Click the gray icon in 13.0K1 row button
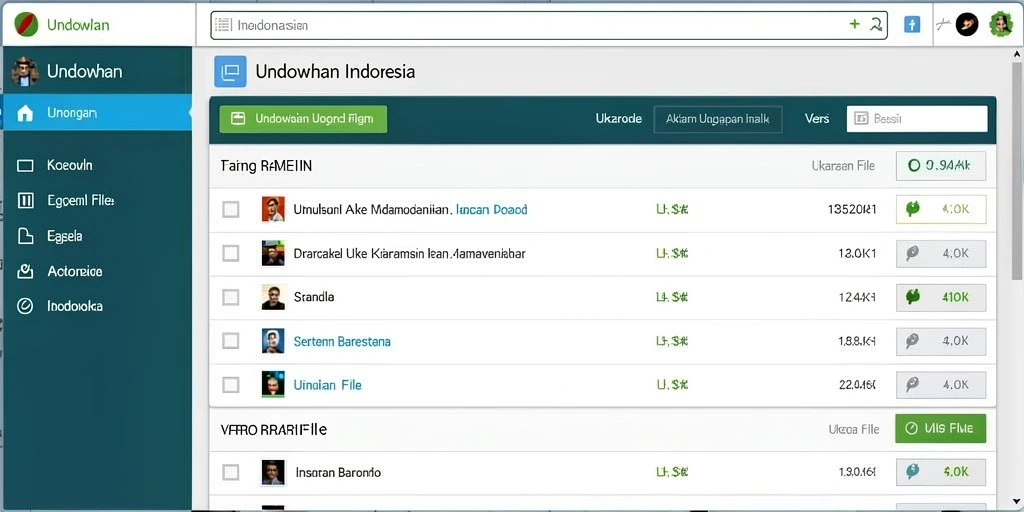The height and width of the screenshot is (512, 1024). [912, 253]
